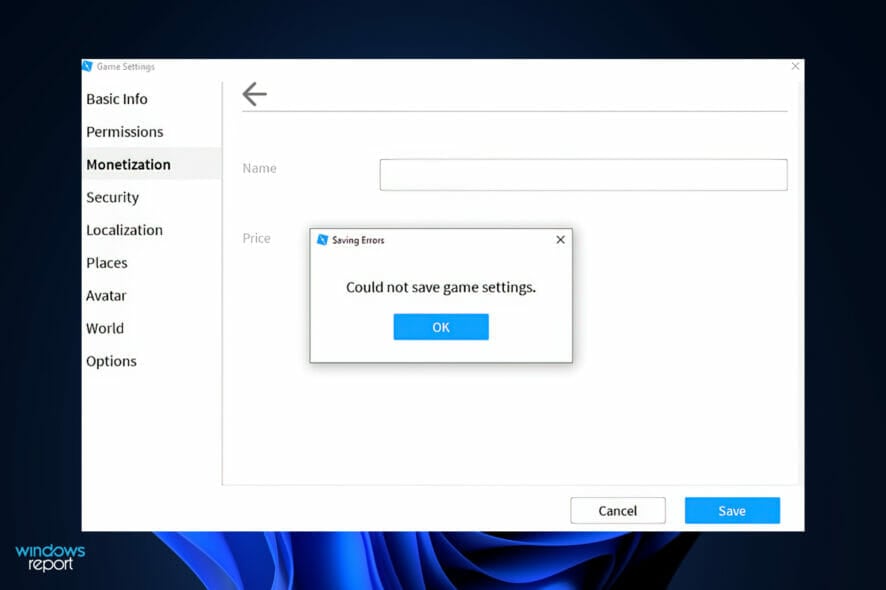886x590 pixels.
Task: Close the Game Settings window
Action: pyautogui.click(x=795, y=66)
